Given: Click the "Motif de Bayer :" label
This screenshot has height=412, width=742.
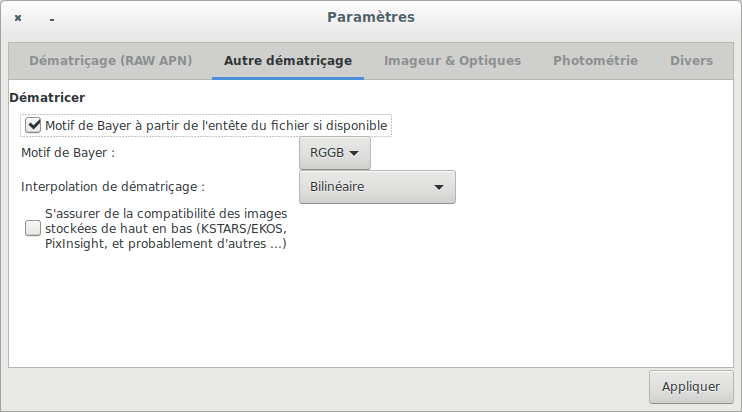Looking at the screenshot, I should 68,154.
